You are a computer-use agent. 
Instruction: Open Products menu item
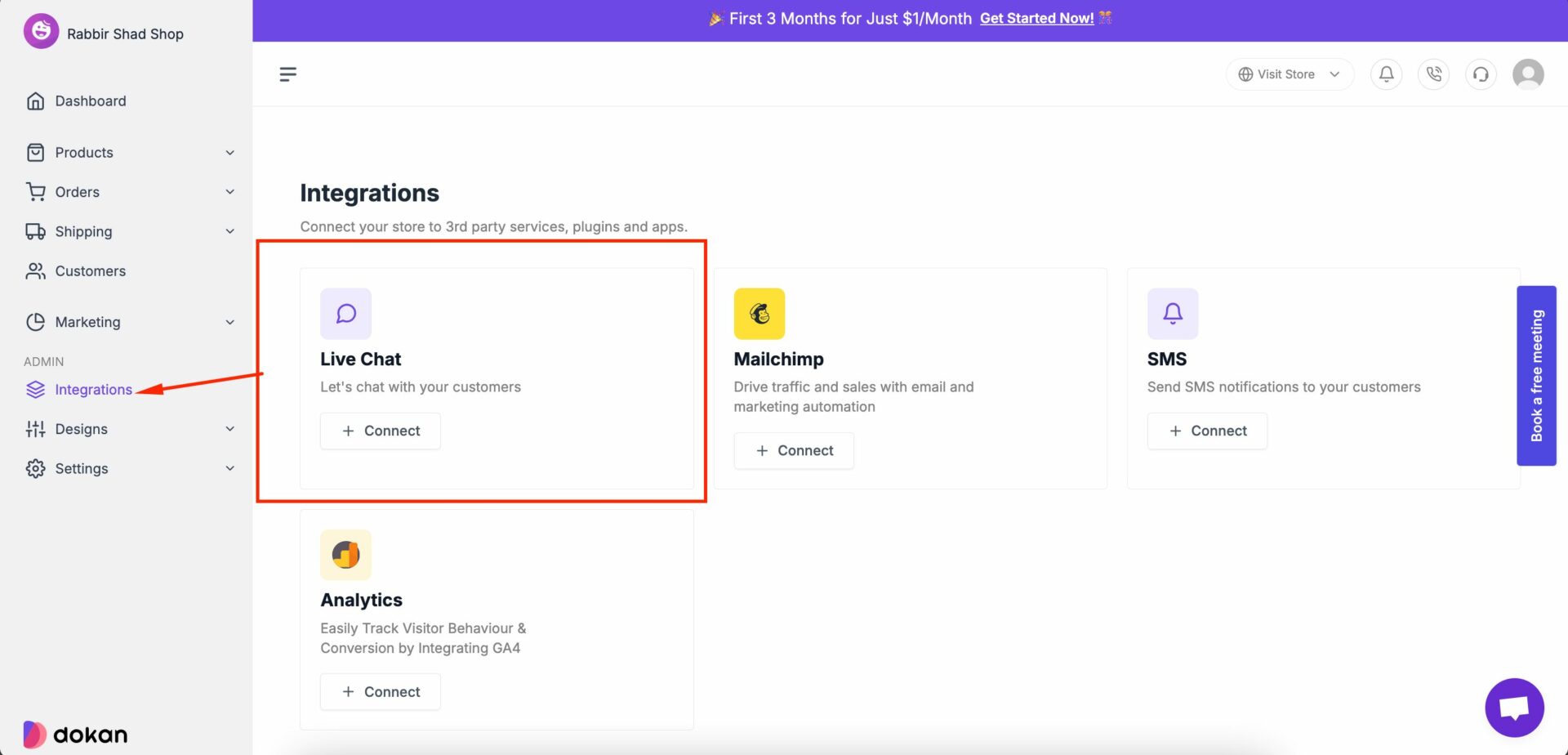(84, 153)
